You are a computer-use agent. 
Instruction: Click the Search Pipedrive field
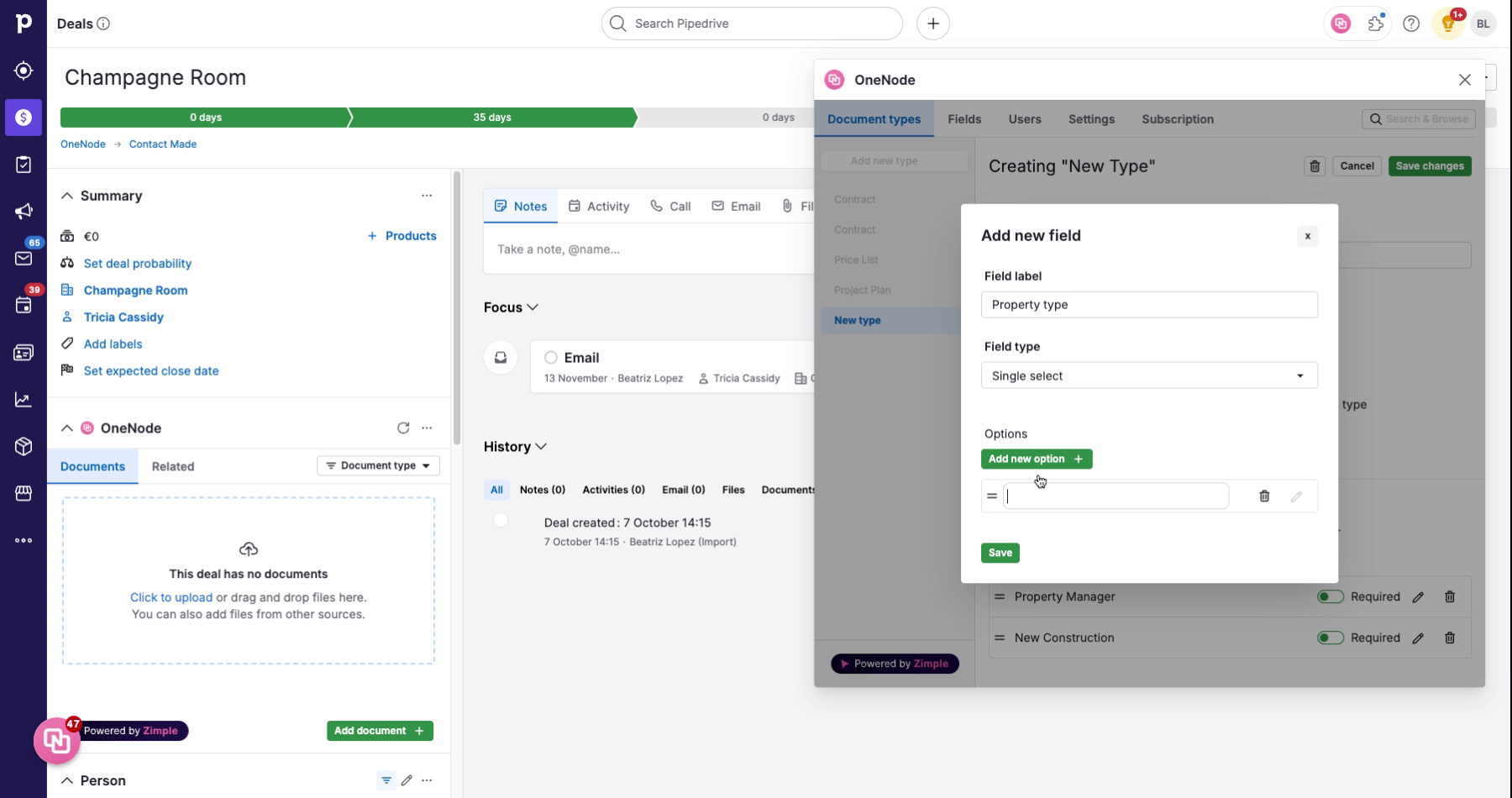point(752,24)
